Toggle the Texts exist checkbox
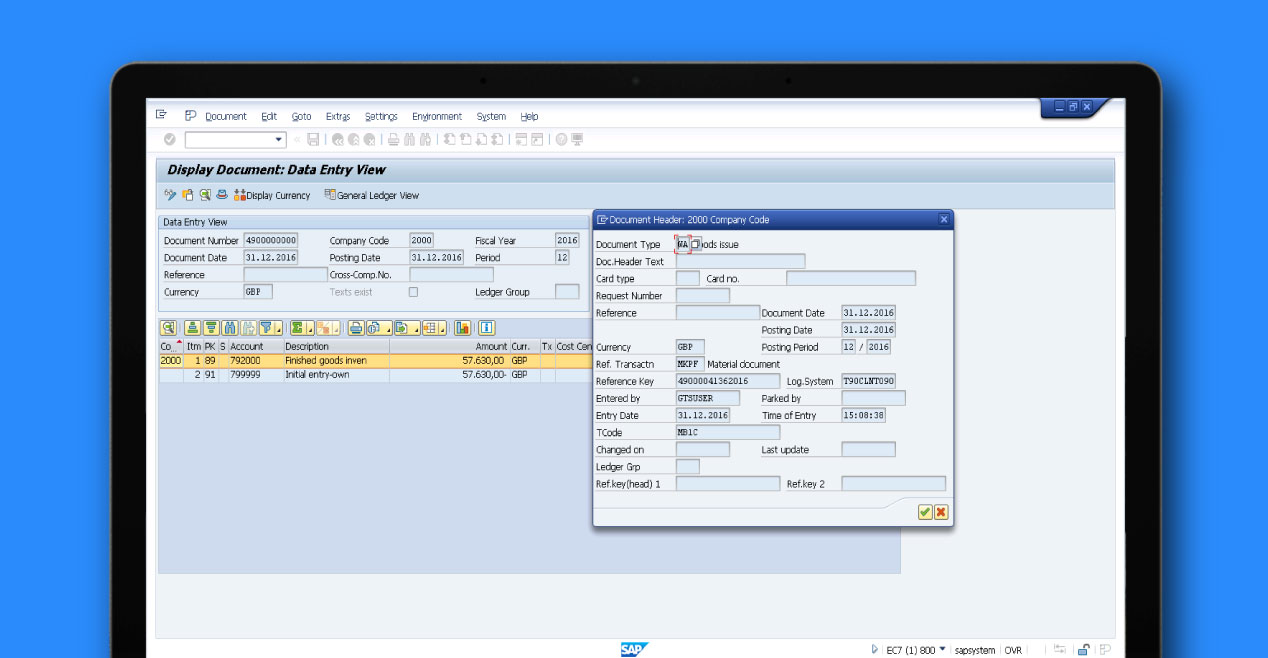This screenshot has width=1268, height=658. [413, 292]
